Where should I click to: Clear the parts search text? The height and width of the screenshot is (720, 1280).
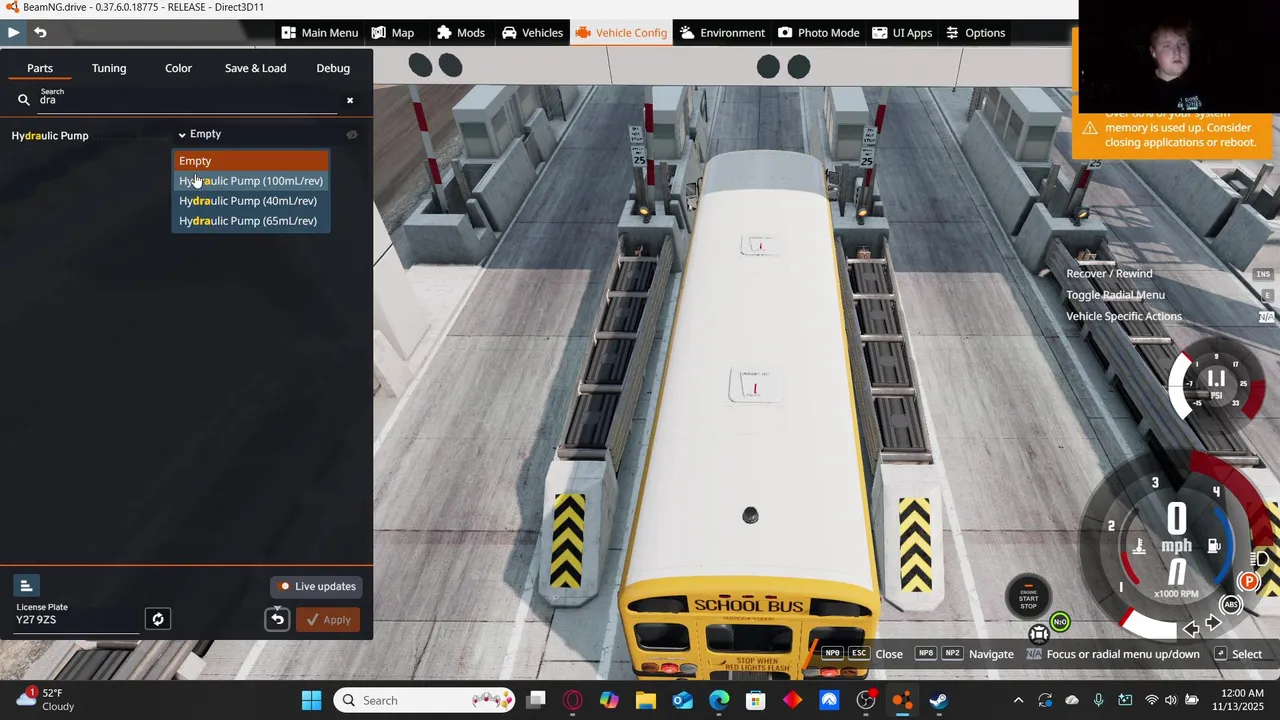point(350,100)
